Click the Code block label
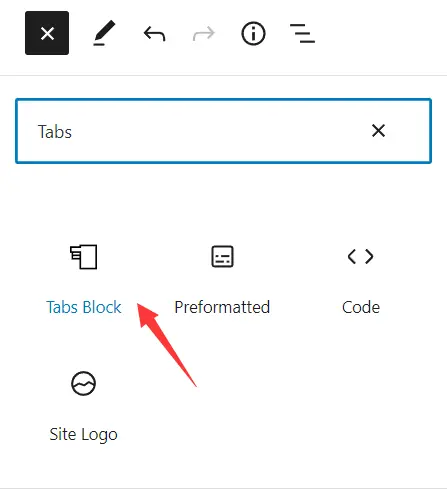This screenshot has width=447, height=492. (x=361, y=307)
